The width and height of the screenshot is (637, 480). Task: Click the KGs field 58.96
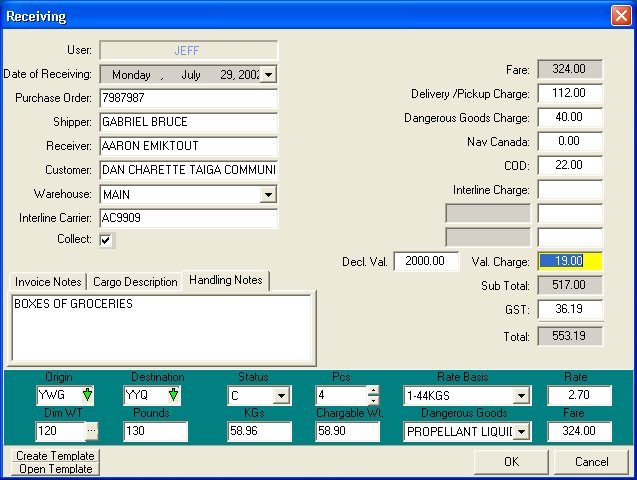pos(259,431)
